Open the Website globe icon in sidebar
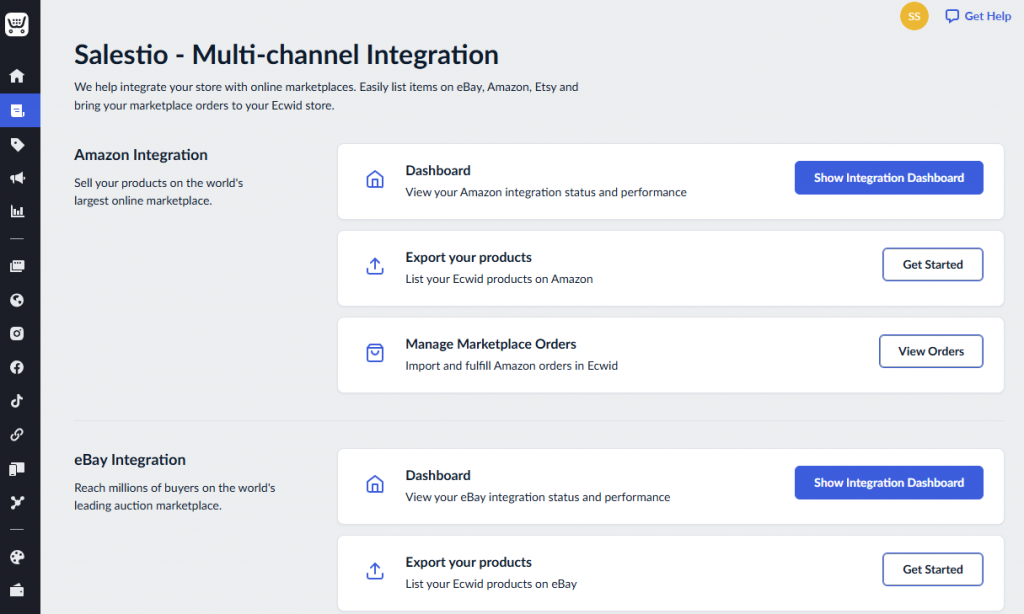 coord(17,300)
